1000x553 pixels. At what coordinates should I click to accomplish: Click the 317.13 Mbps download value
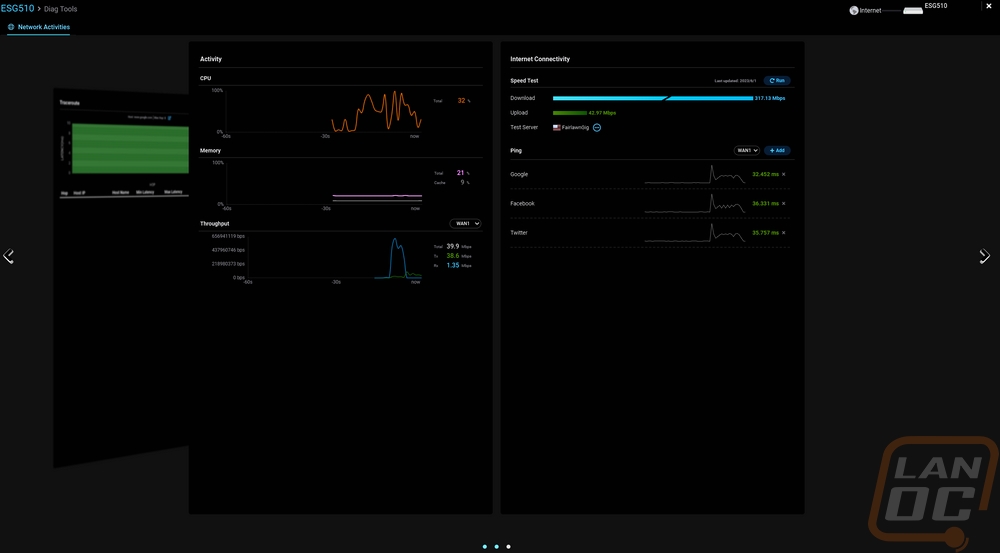[770, 98]
